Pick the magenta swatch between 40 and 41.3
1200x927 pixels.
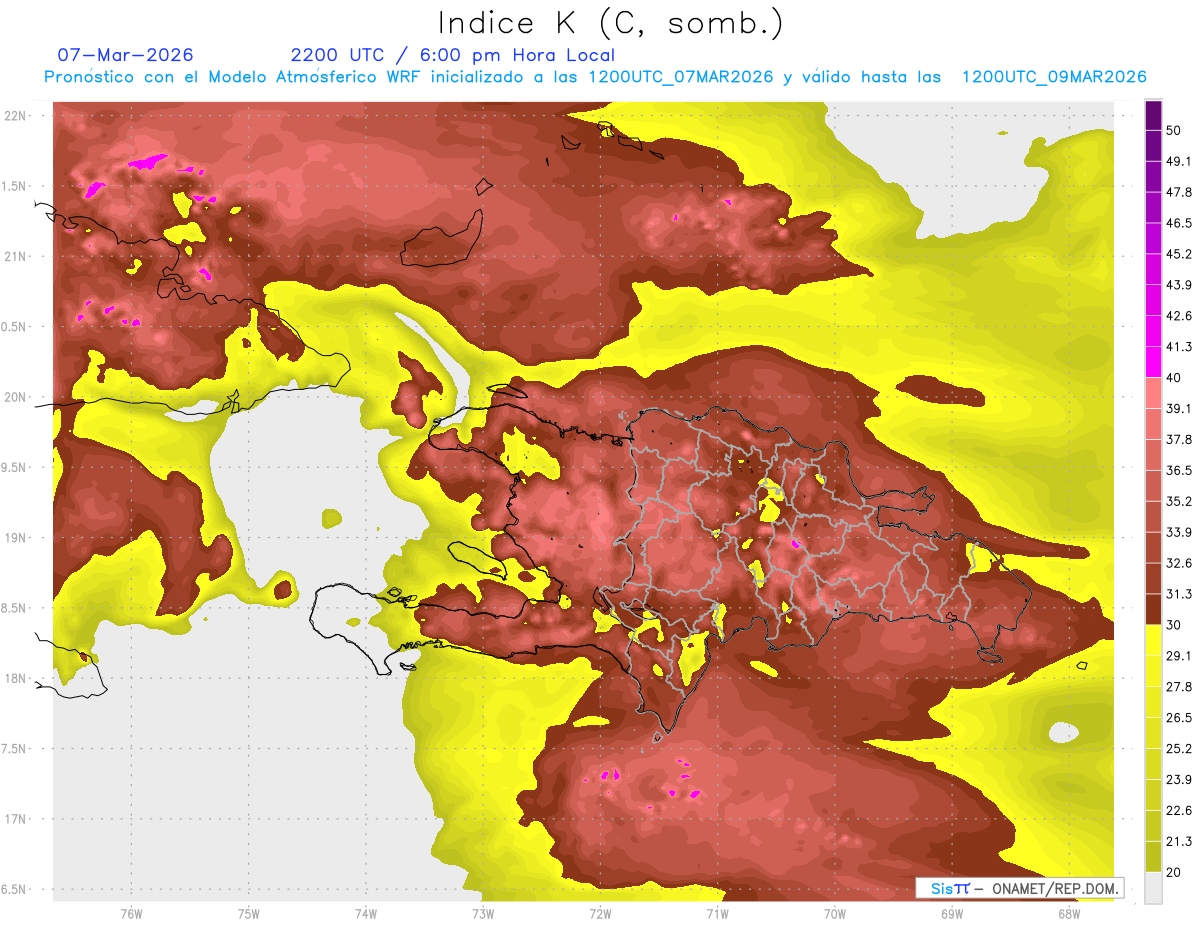point(1153,362)
